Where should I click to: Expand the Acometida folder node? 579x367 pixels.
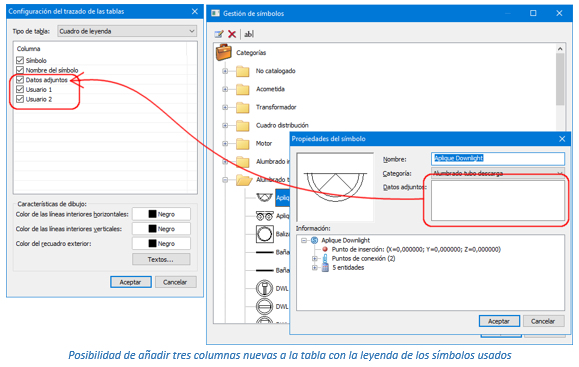coord(225,89)
